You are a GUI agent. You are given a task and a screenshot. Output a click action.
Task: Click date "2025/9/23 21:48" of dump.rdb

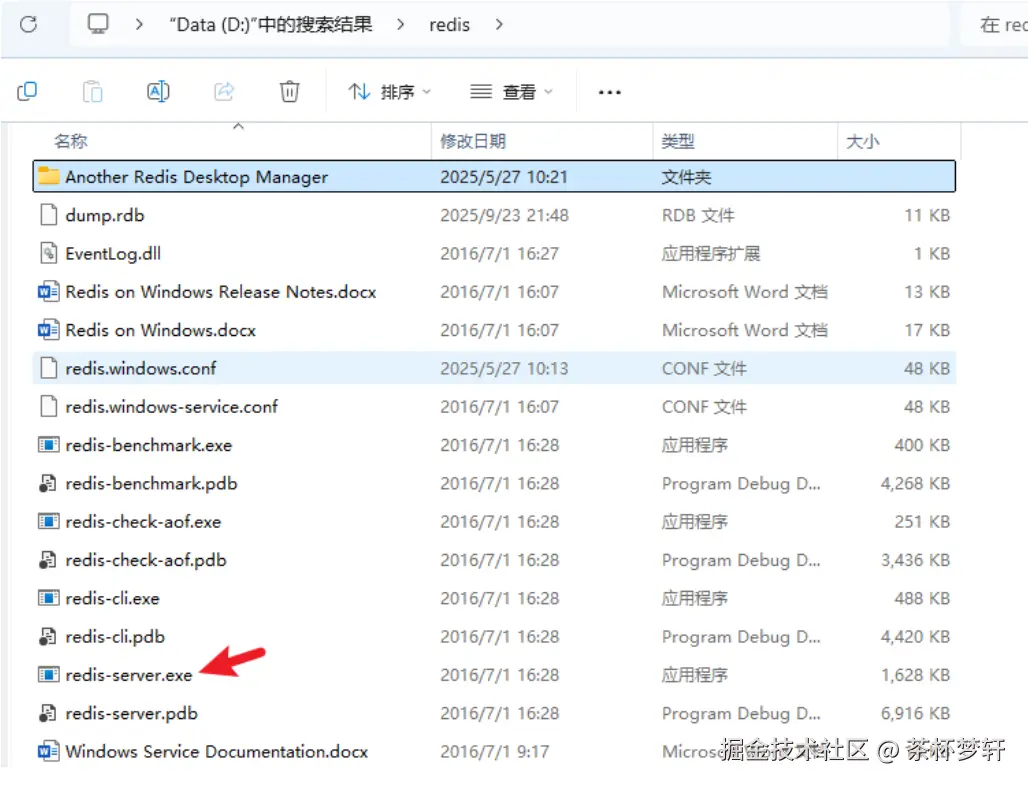(504, 215)
